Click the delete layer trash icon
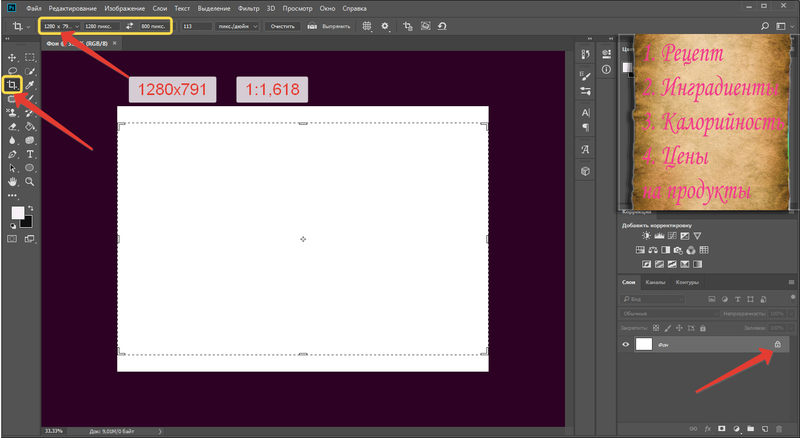Image resolution: width=800 pixels, height=438 pixels. 780,428
